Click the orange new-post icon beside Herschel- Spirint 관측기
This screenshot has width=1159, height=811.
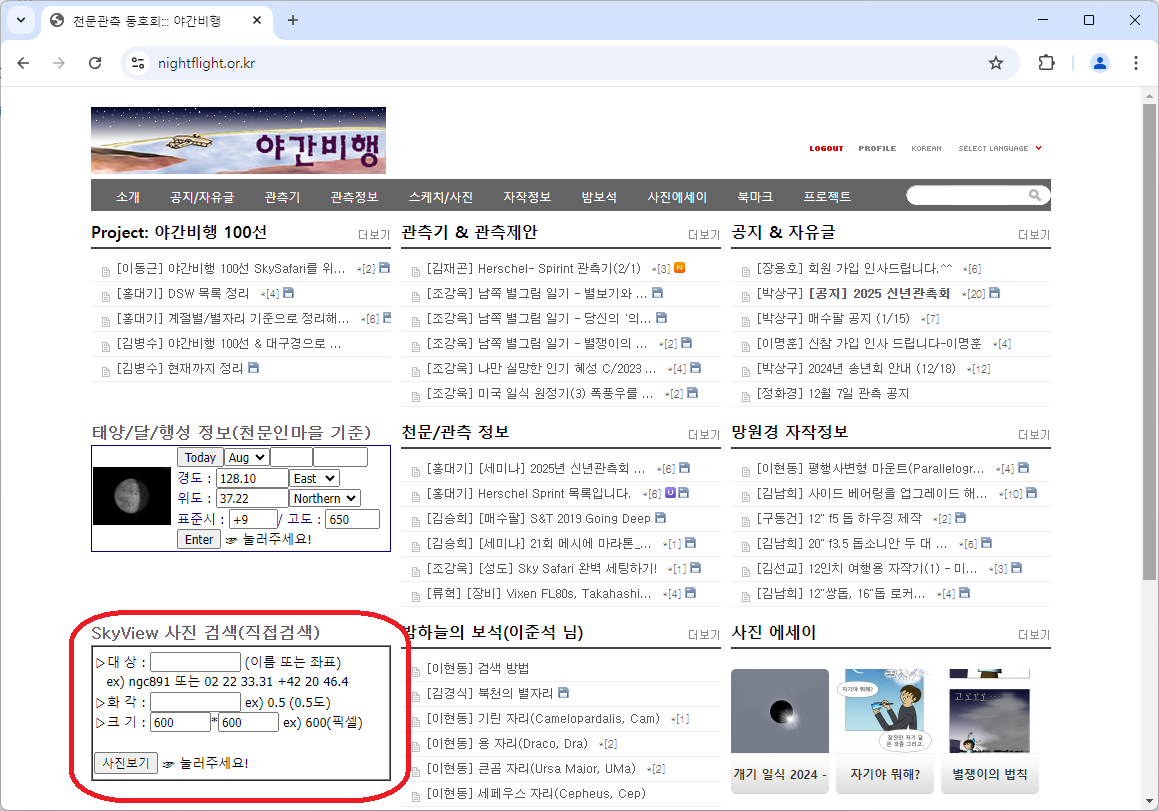pos(679,268)
